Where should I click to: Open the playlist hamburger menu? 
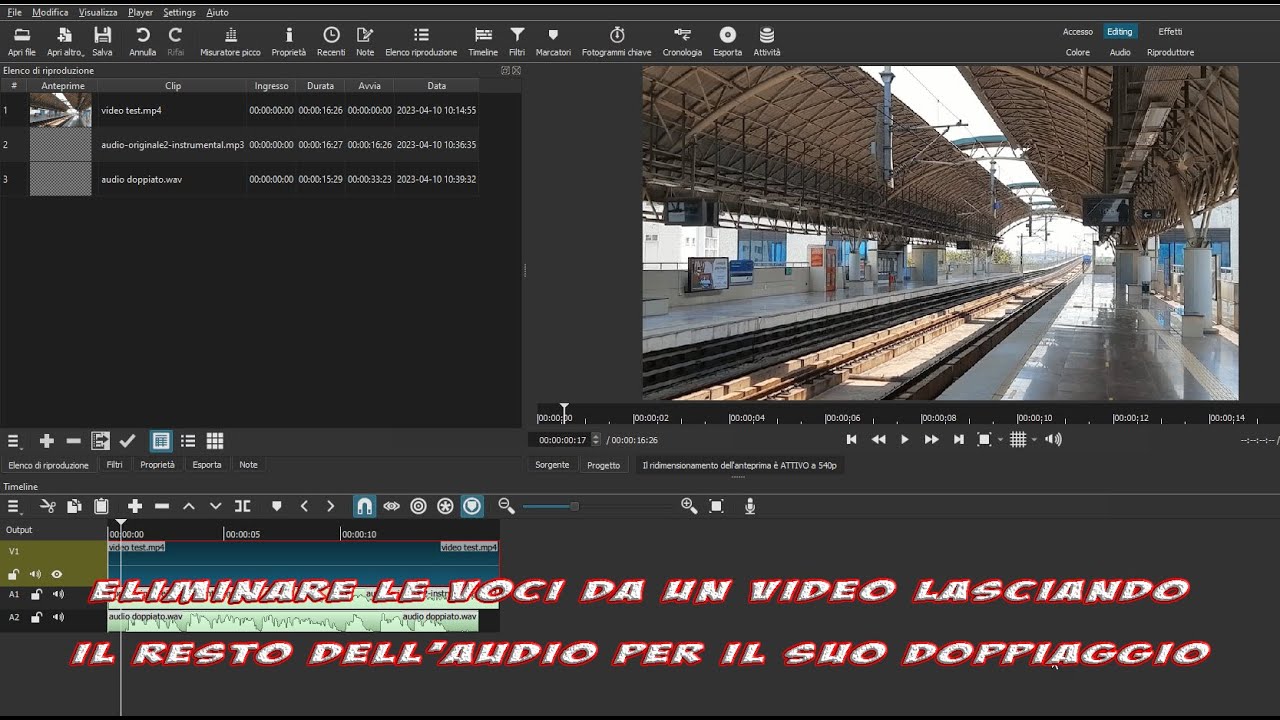[x=14, y=441]
